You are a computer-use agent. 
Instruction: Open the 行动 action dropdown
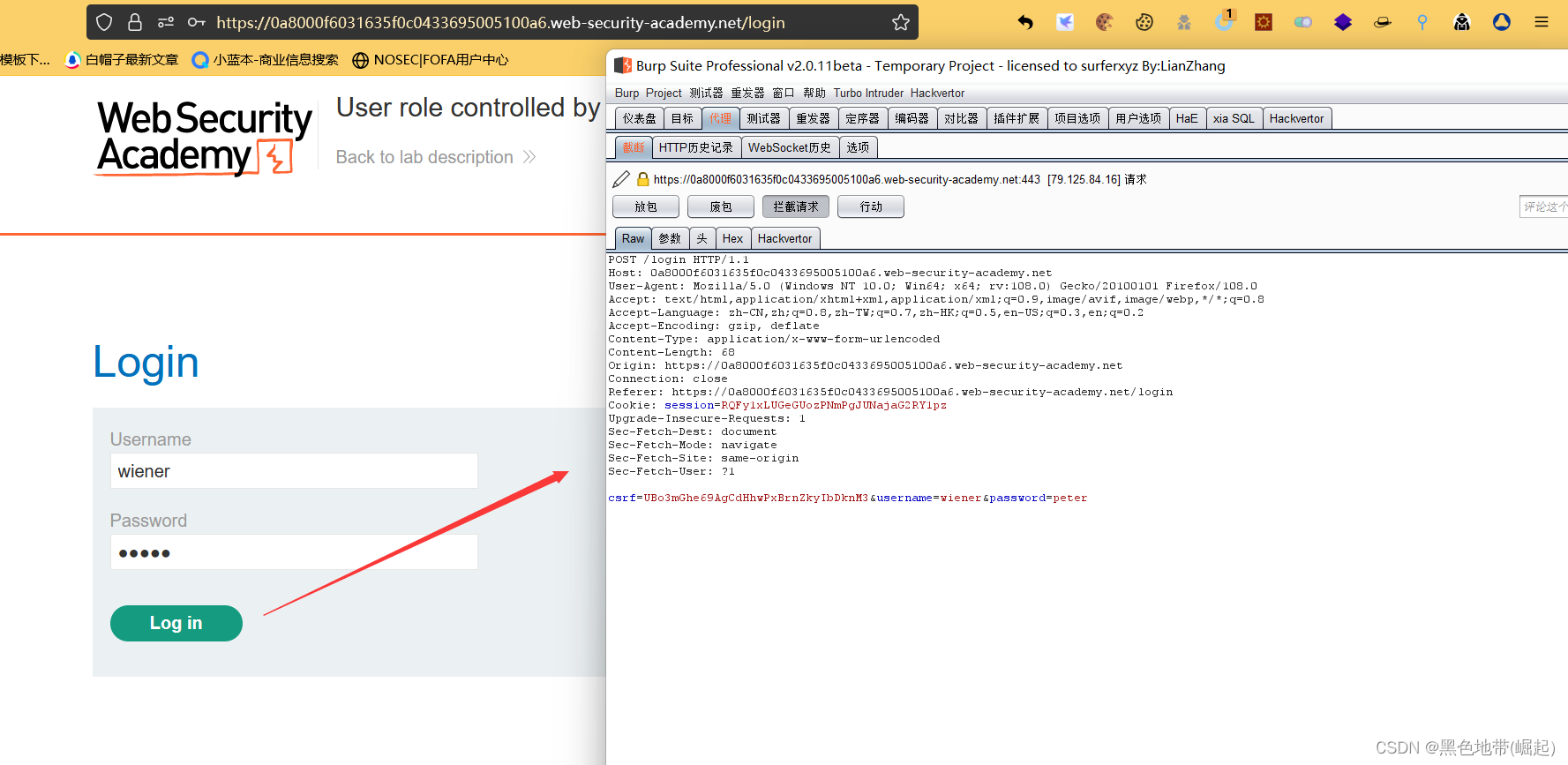(871, 206)
